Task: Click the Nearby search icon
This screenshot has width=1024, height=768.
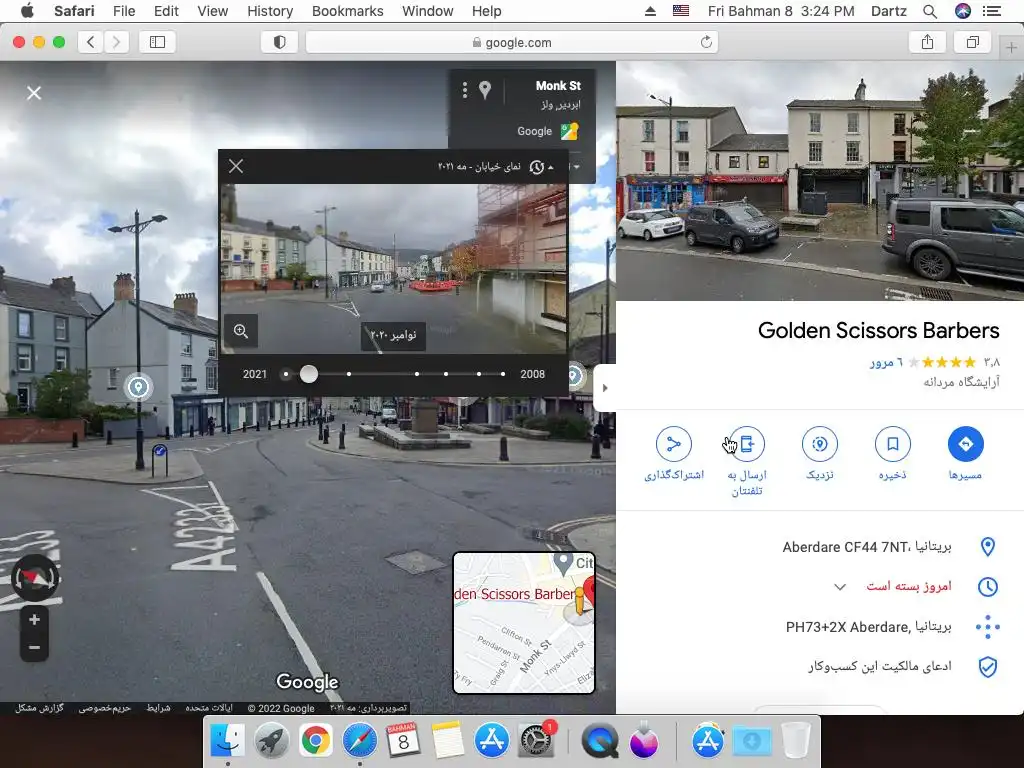Action: (820, 443)
